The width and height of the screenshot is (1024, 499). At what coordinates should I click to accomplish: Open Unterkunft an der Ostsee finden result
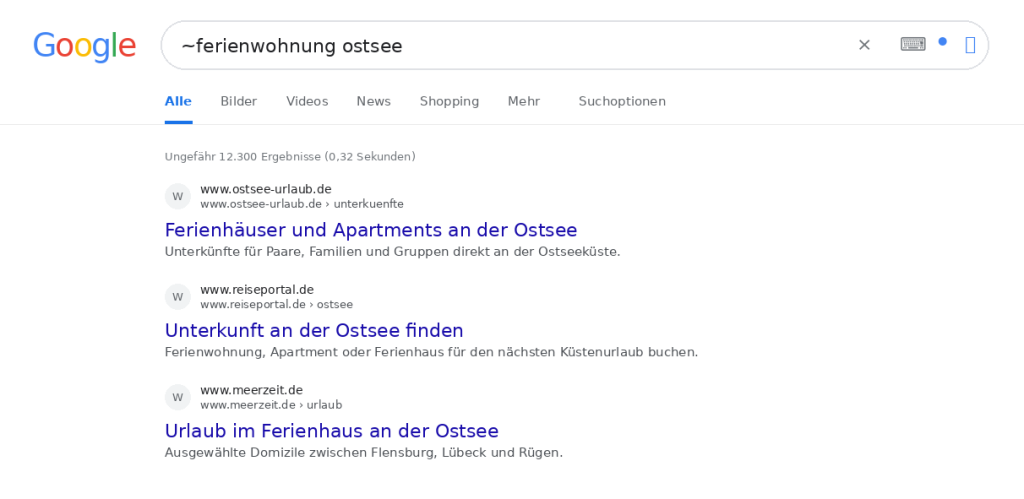point(314,330)
